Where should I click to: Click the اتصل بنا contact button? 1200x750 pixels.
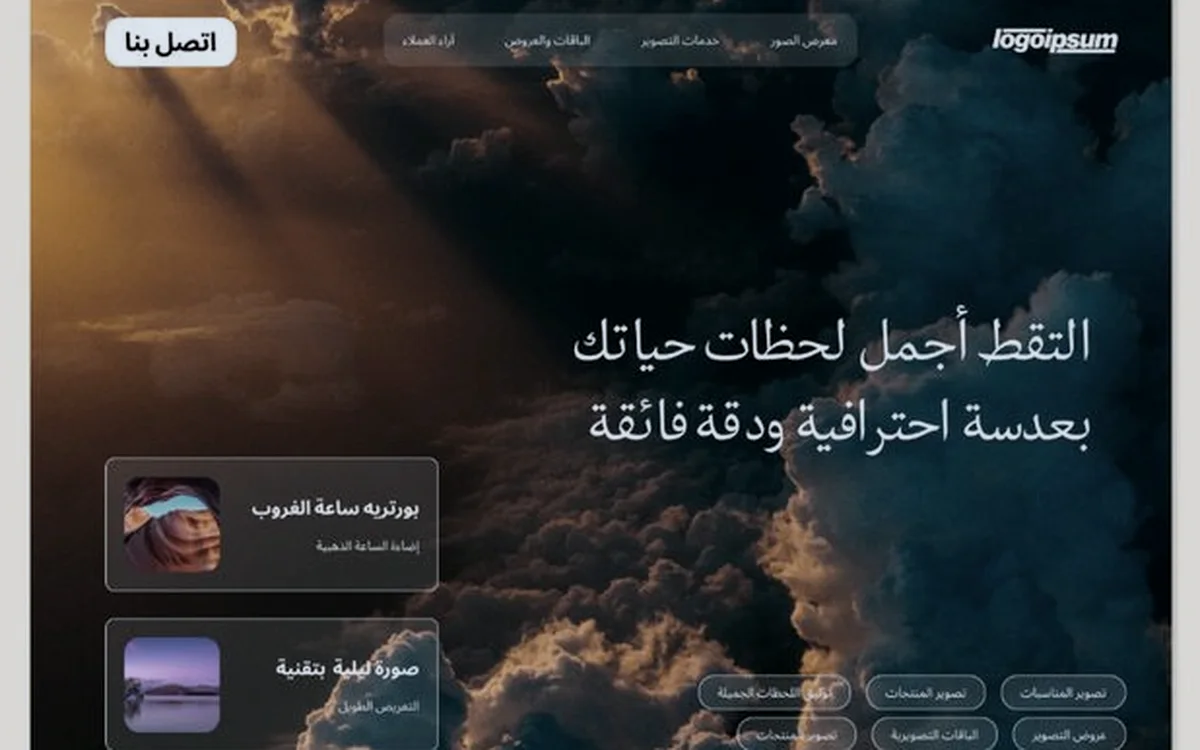pos(171,43)
